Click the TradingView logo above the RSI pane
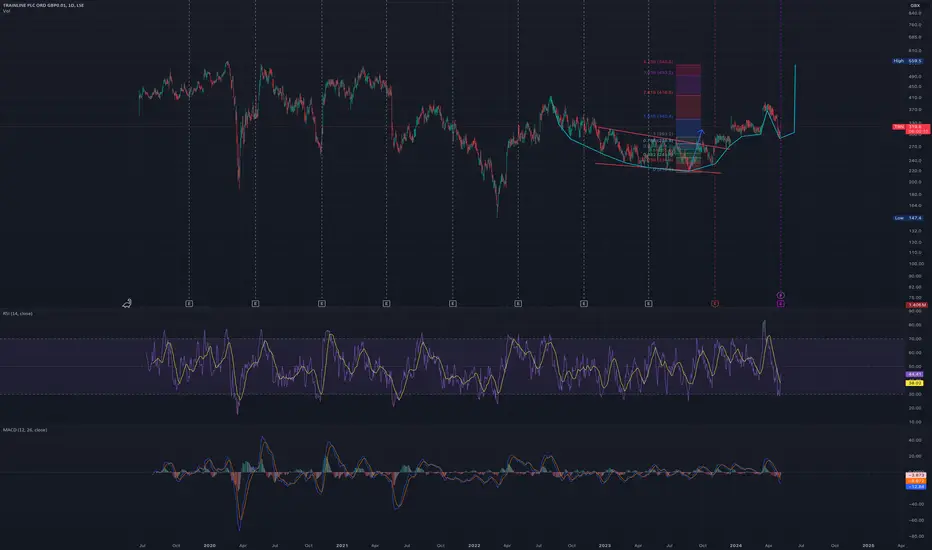The height and width of the screenshot is (550, 932). point(127,303)
